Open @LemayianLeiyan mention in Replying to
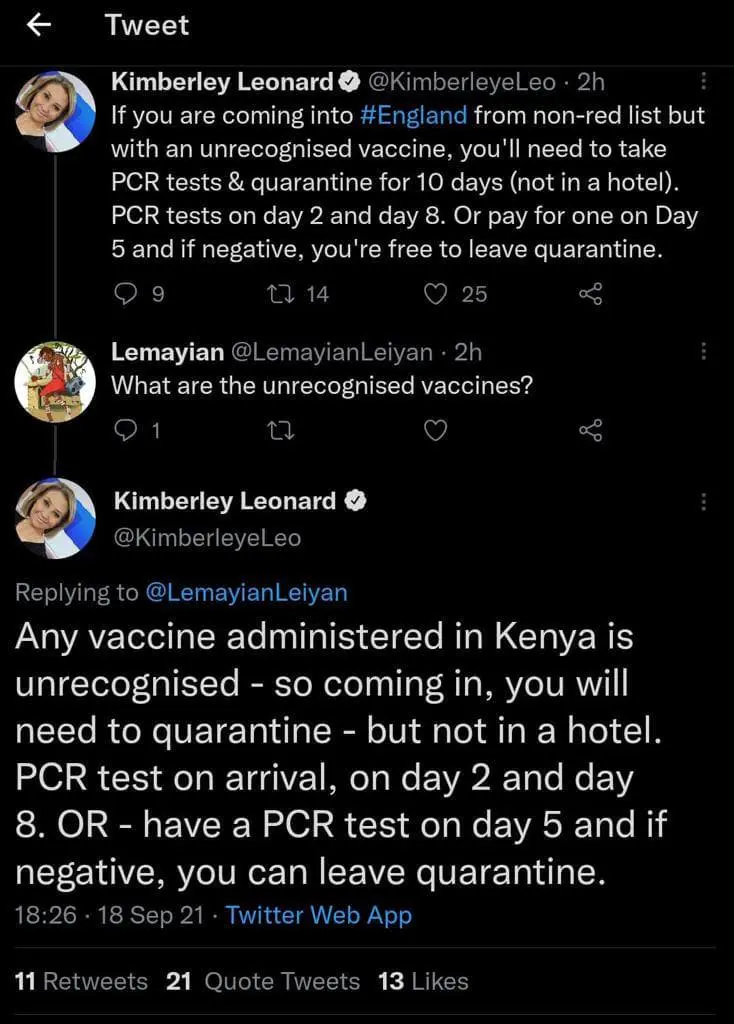The height and width of the screenshot is (1024, 734). pyautogui.click(x=246, y=592)
